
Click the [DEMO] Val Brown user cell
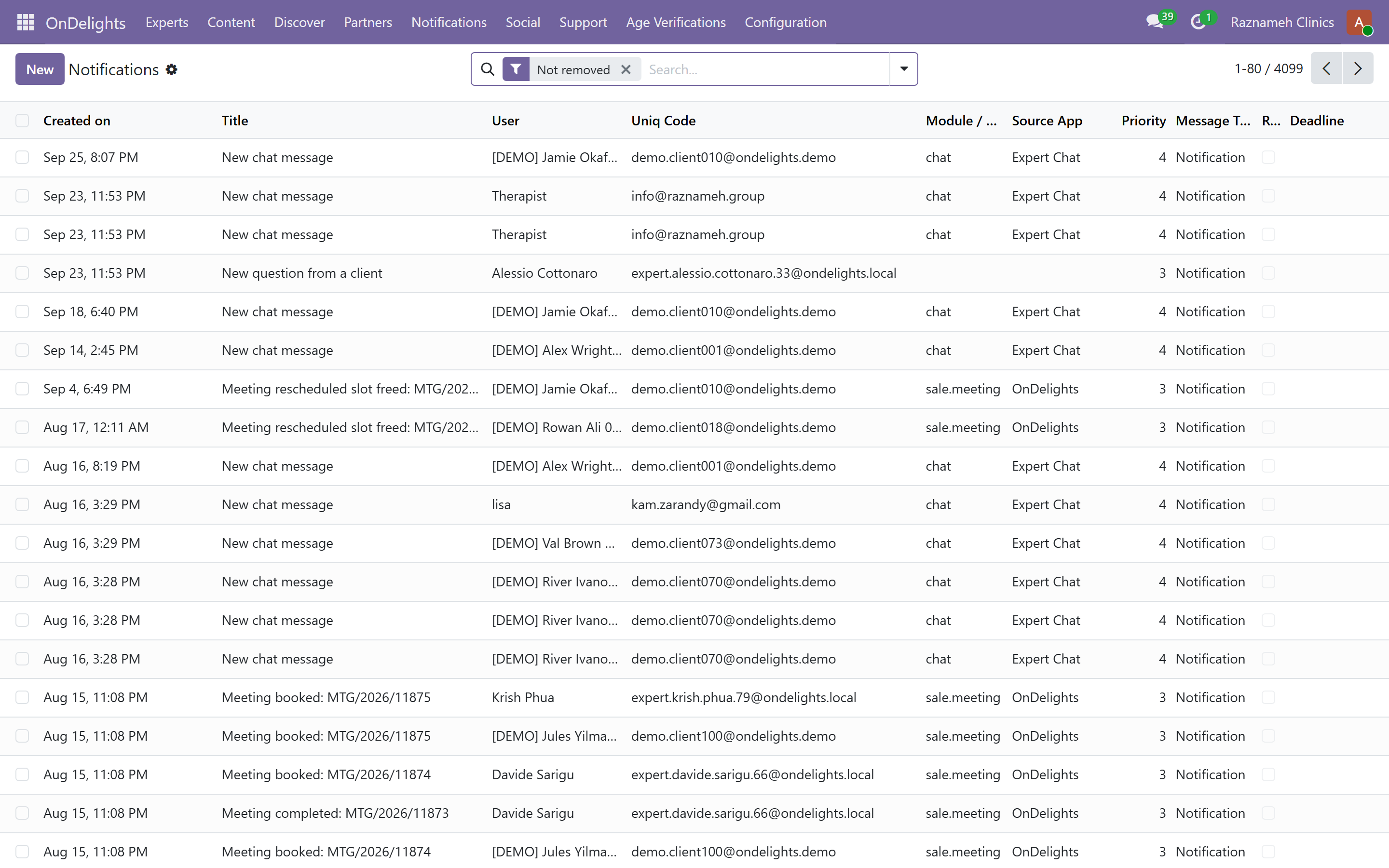click(x=553, y=543)
